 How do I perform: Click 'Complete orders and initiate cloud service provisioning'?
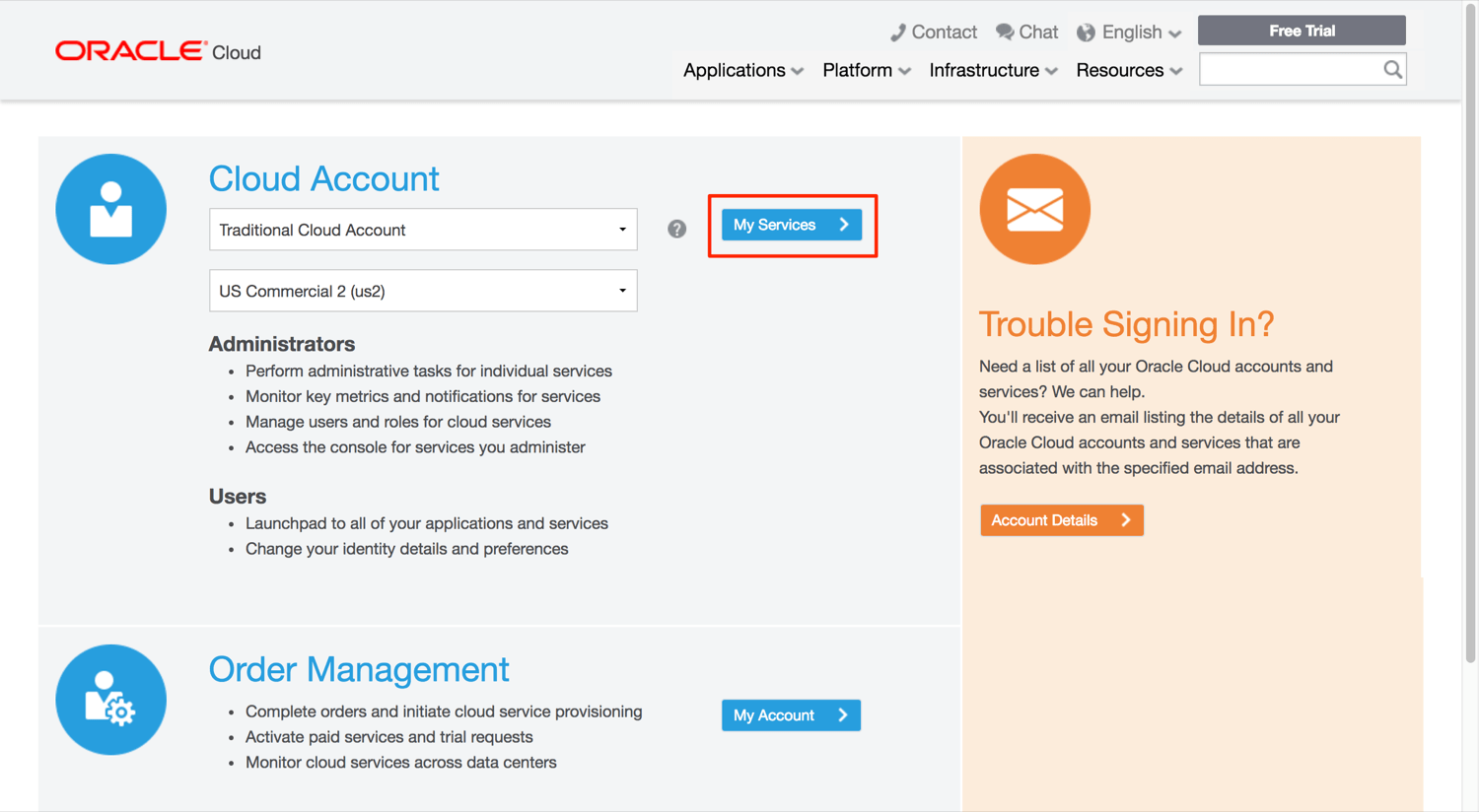tap(444, 711)
